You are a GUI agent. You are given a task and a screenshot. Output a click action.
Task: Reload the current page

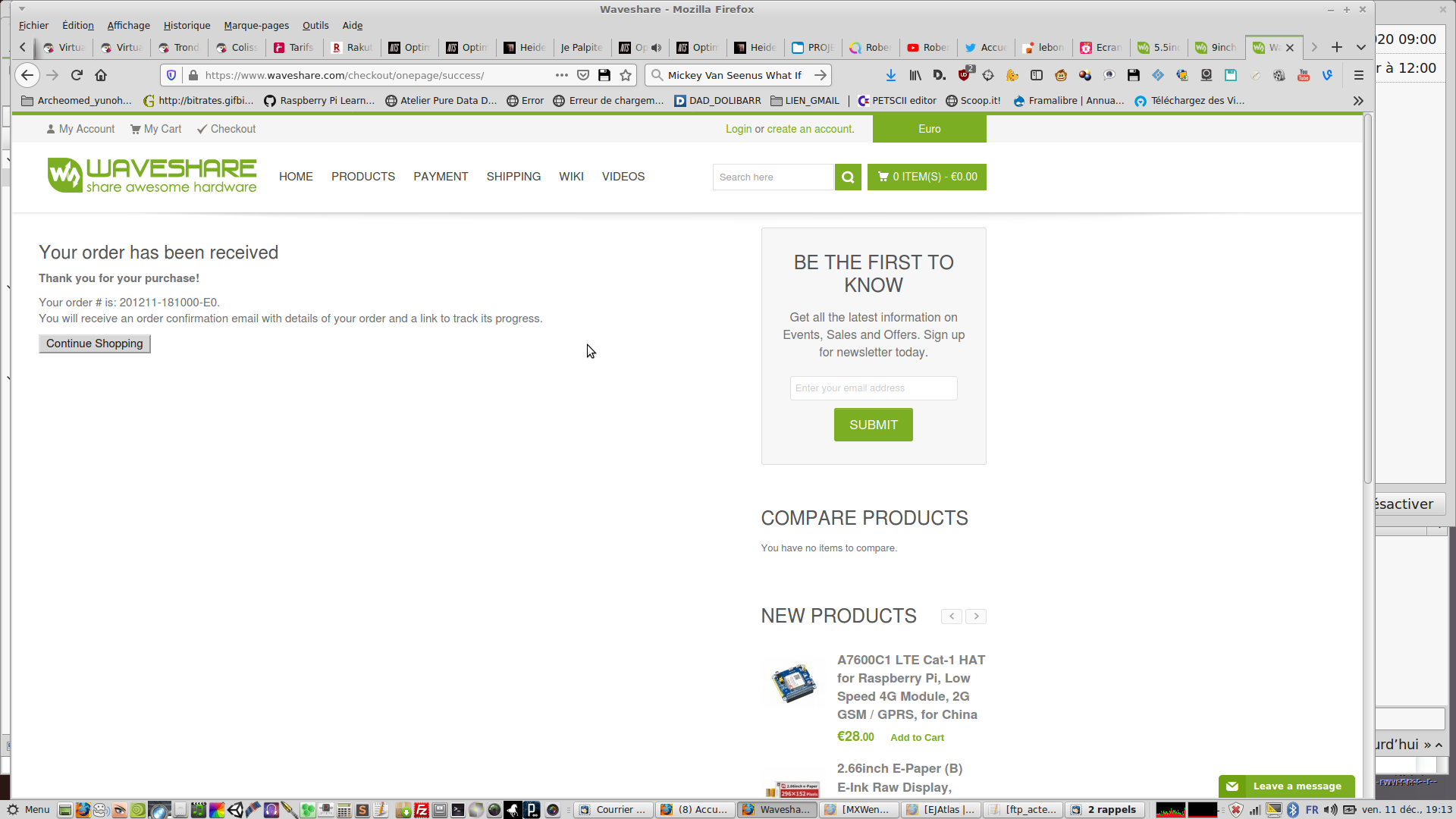[x=77, y=75]
